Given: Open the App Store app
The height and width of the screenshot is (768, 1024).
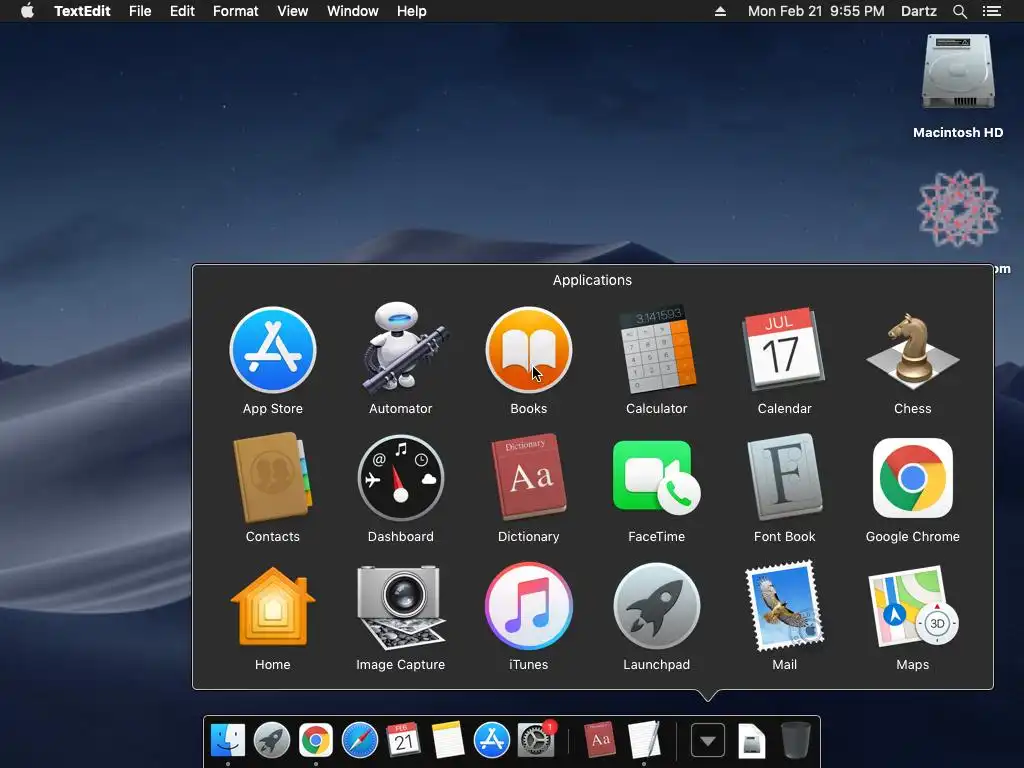Looking at the screenshot, I should click(273, 351).
